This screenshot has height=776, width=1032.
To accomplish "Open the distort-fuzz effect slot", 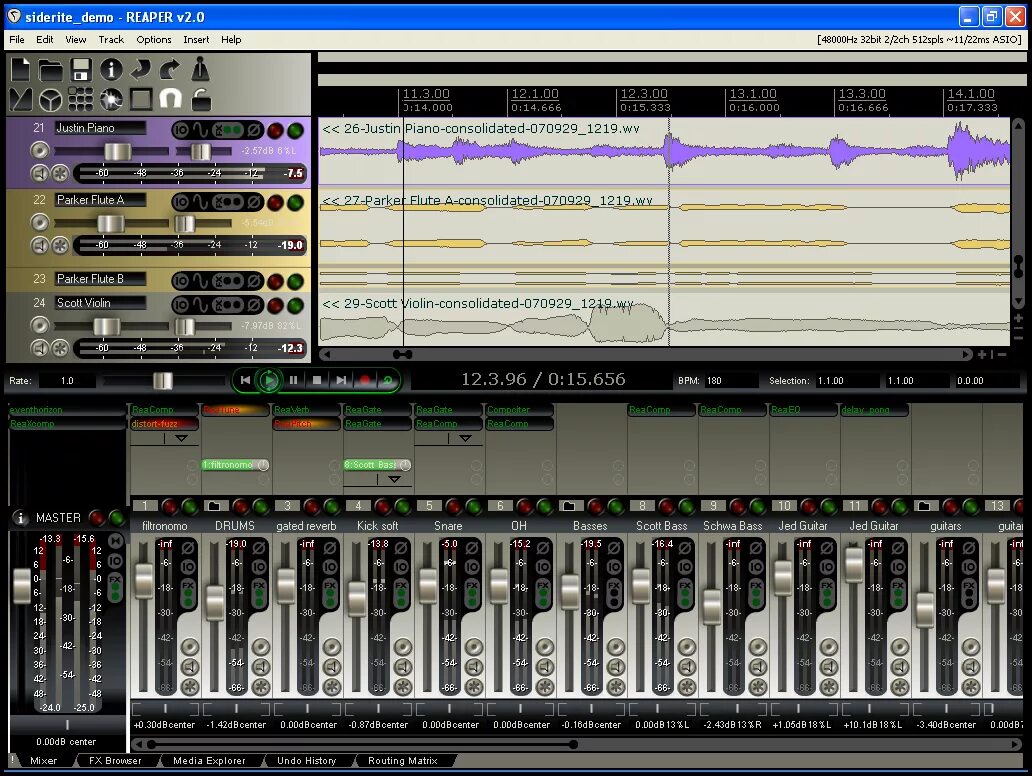I will 164,424.
